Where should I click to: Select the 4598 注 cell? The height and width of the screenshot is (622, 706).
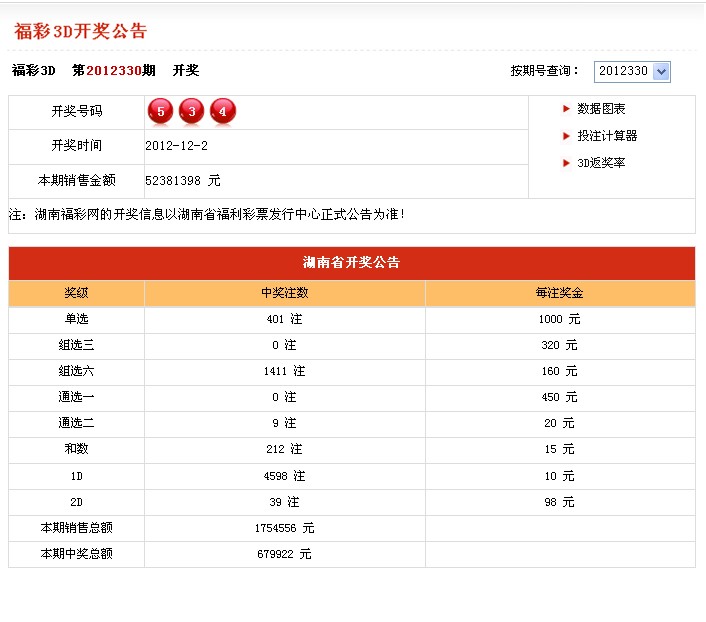pyautogui.click(x=284, y=476)
